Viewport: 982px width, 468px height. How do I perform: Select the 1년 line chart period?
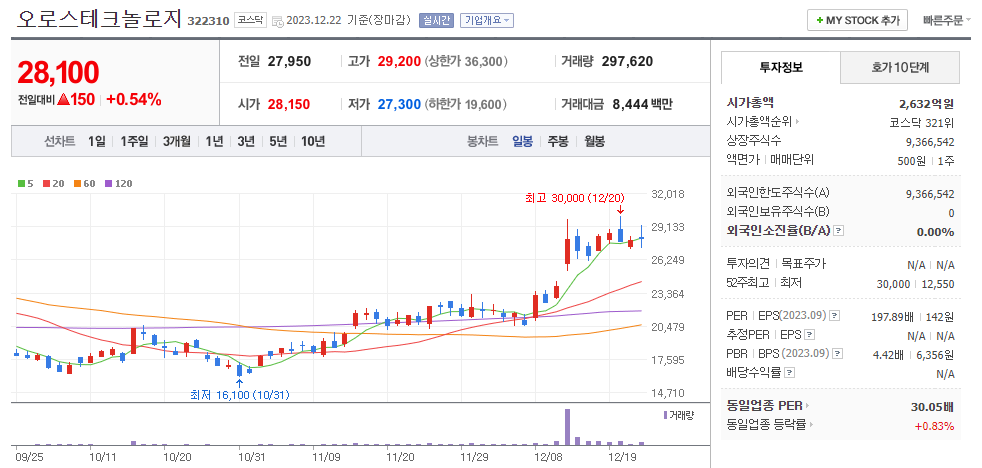click(x=214, y=142)
